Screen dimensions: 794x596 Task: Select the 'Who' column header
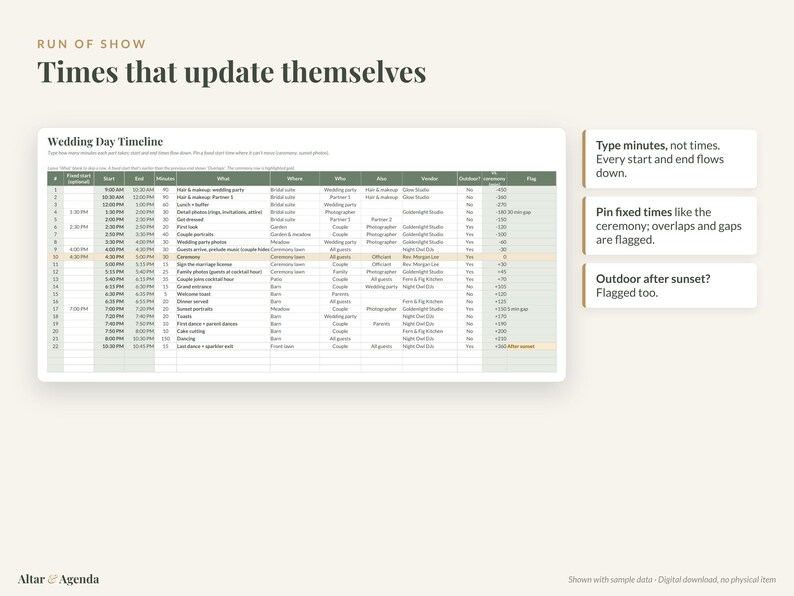pyautogui.click(x=340, y=178)
